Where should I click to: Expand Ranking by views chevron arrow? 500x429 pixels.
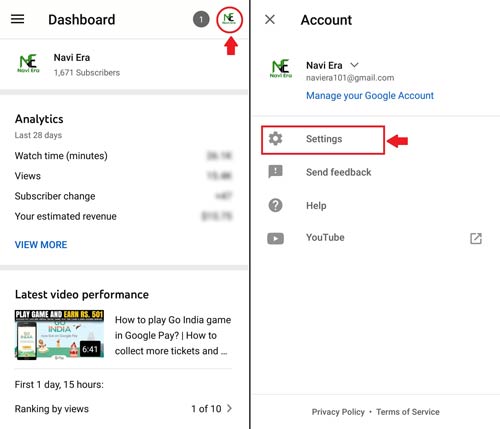point(229,408)
